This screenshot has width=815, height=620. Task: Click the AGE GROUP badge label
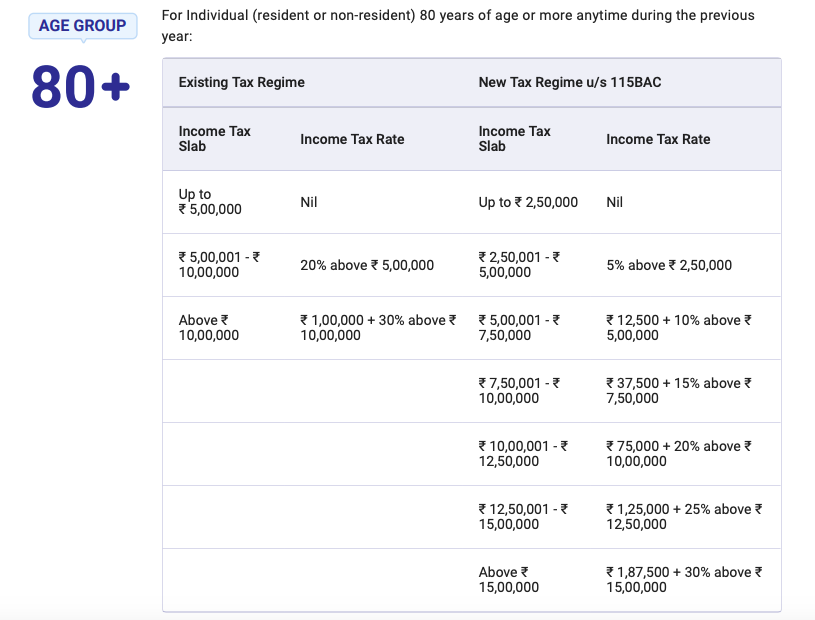(83, 25)
